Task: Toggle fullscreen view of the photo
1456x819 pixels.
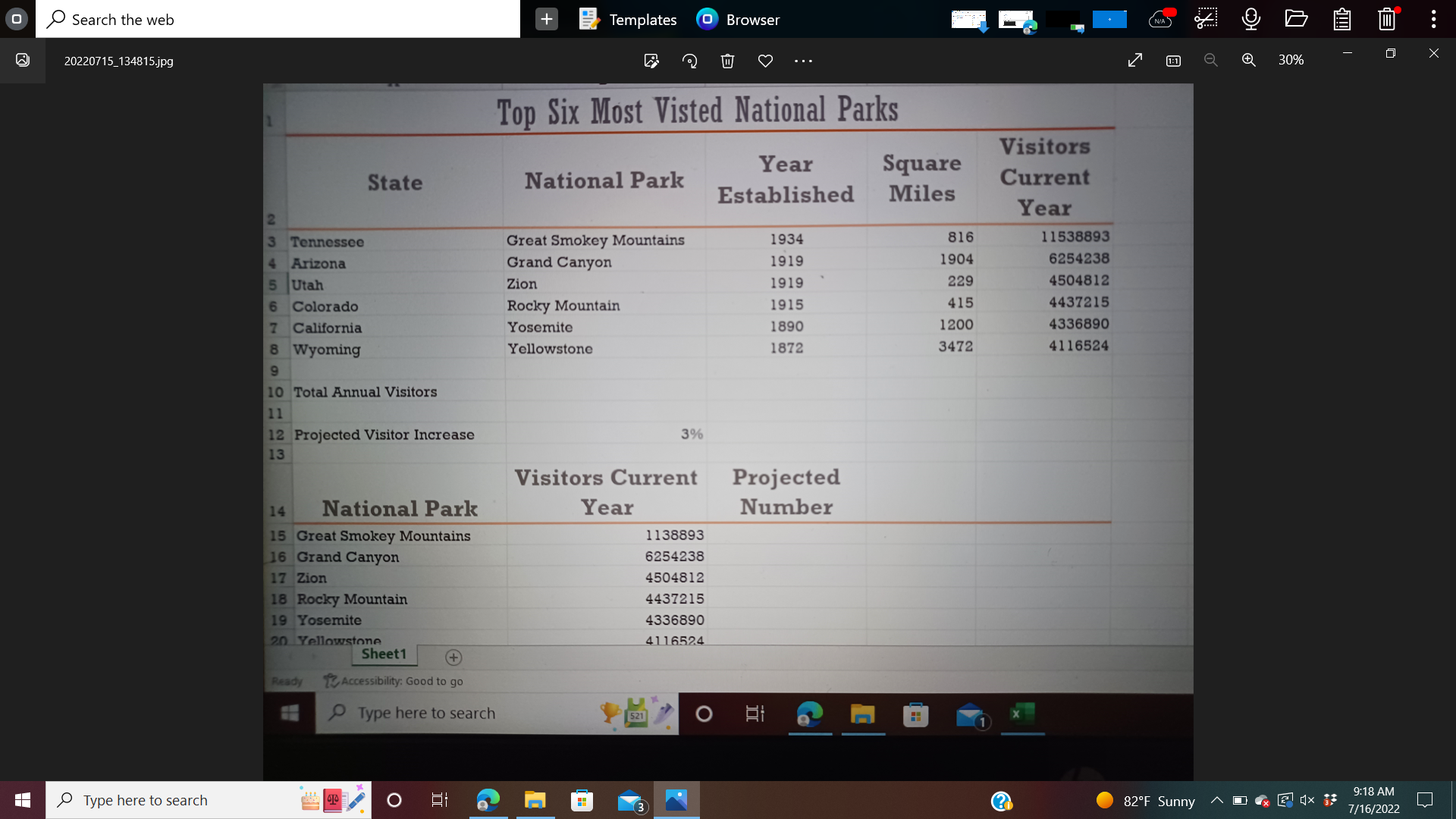Action: point(1135,60)
